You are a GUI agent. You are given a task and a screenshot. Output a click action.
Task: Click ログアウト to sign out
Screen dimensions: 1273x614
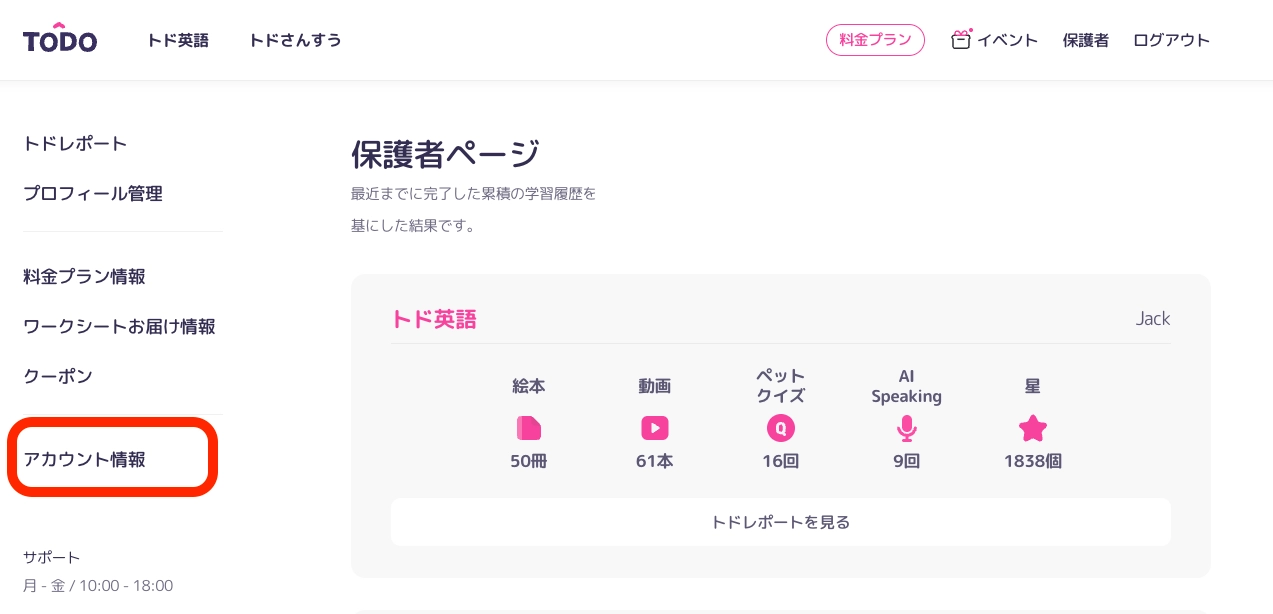pyautogui.click(x=1171, y=40)
